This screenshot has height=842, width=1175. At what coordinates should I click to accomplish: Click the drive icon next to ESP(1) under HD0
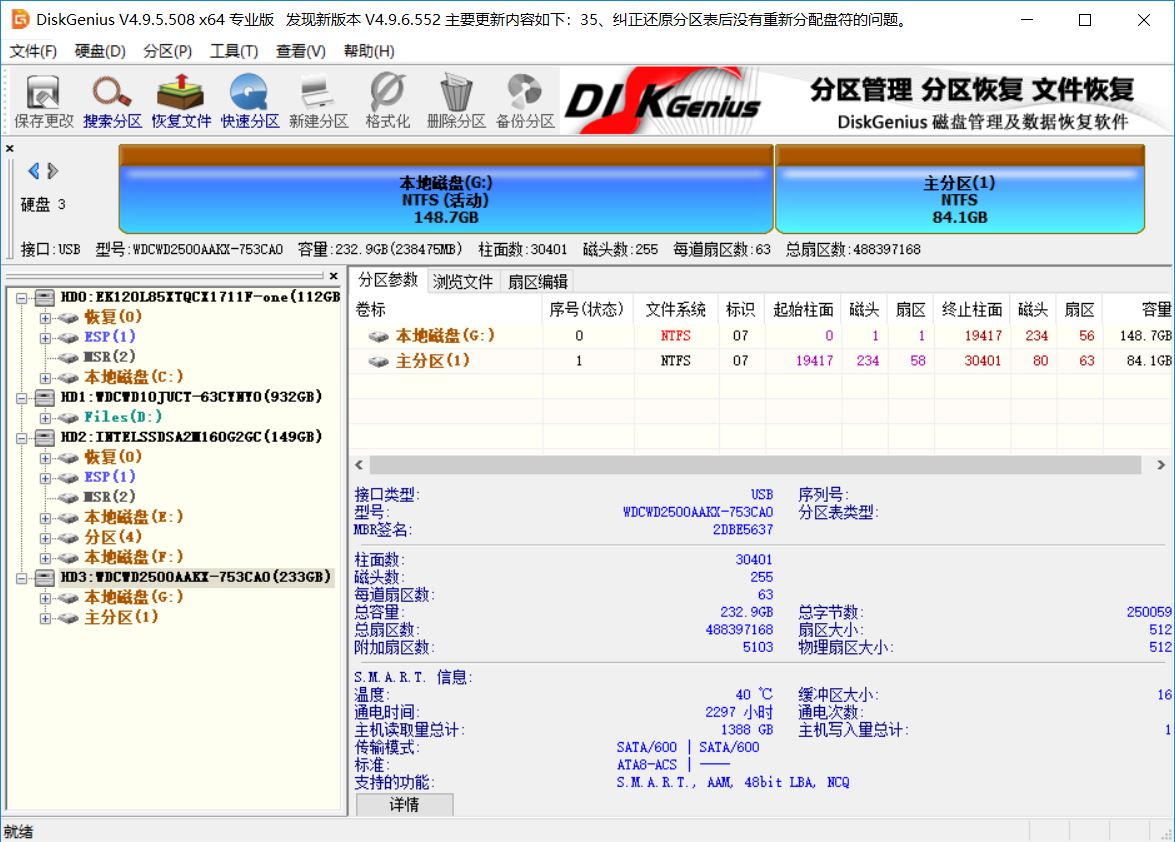68,338
